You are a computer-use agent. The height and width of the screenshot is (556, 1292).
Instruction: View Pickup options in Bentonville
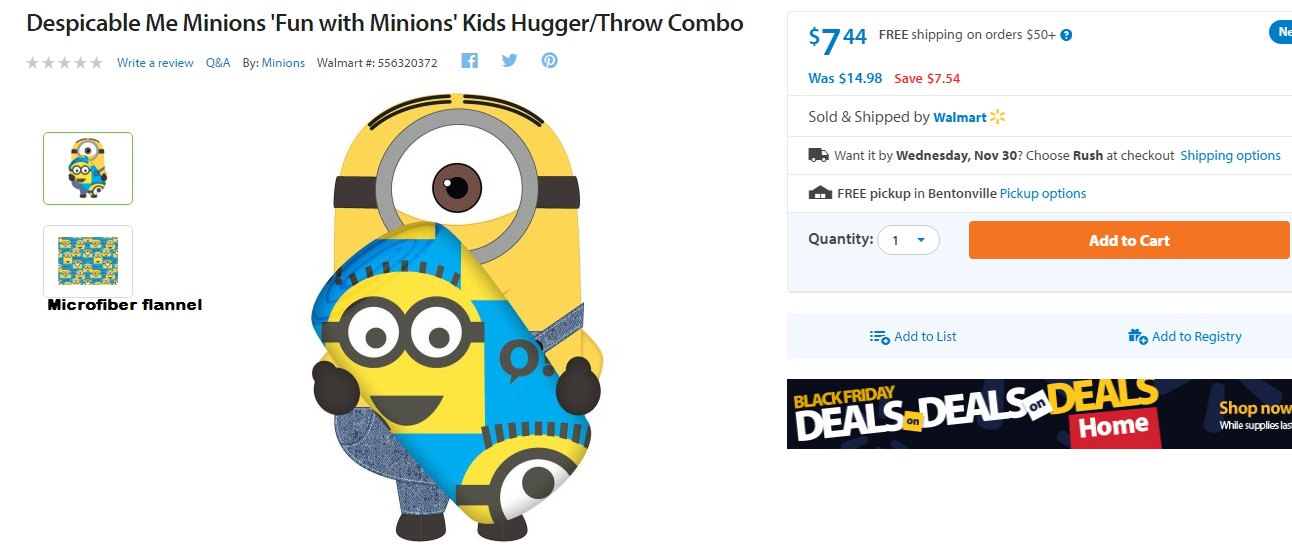[x=1042, y=193]
